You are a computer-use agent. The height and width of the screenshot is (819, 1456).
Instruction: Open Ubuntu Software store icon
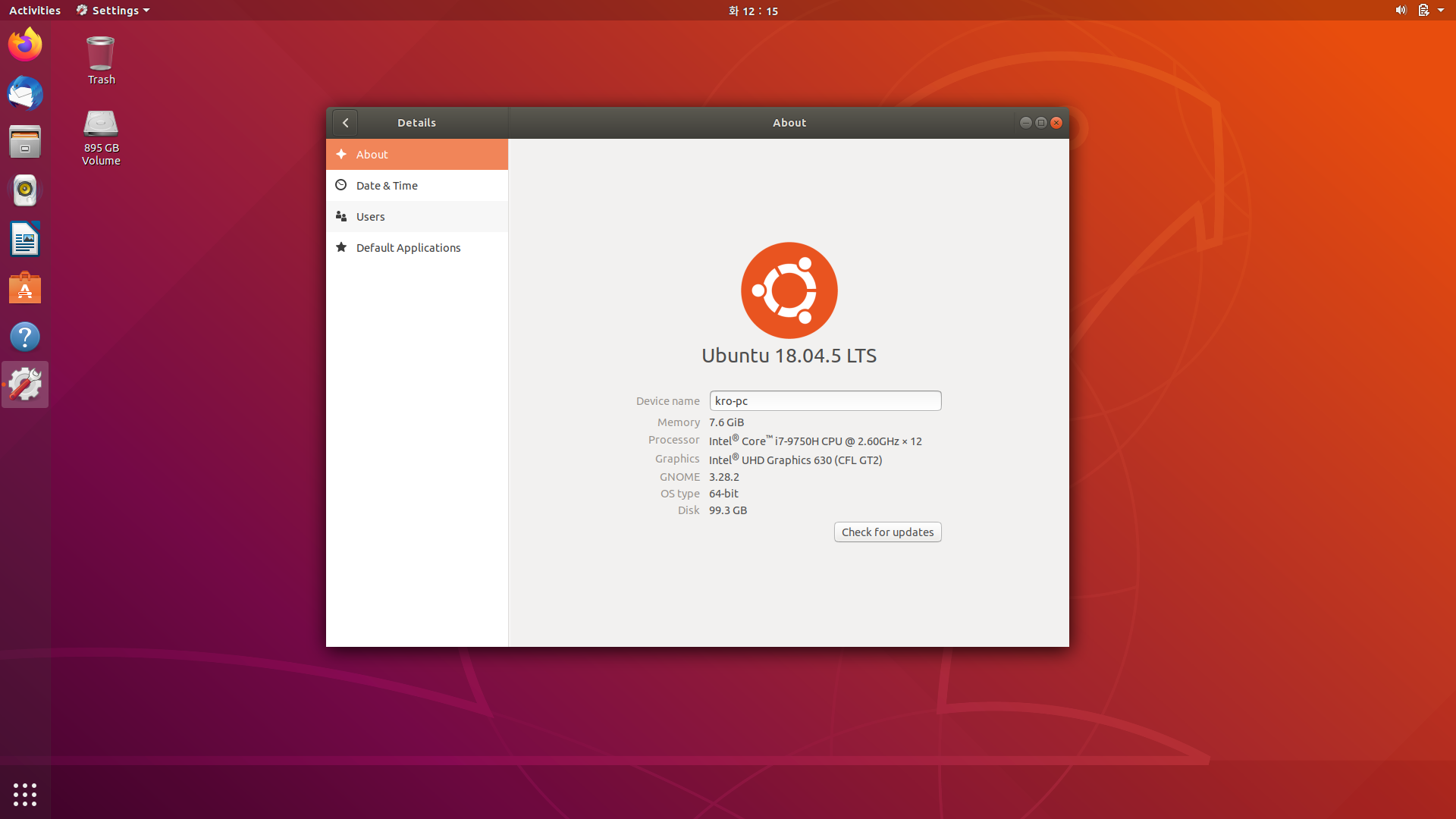[25, 288]
